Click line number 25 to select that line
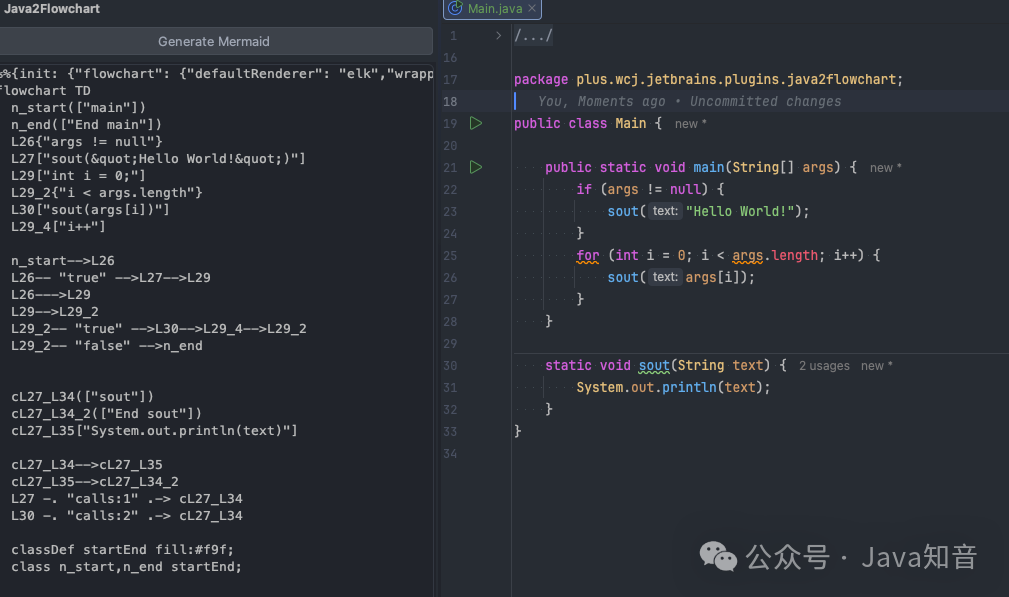Viewport: 1009px width, 597px height. pyautogui.click(x=450, y=255)
